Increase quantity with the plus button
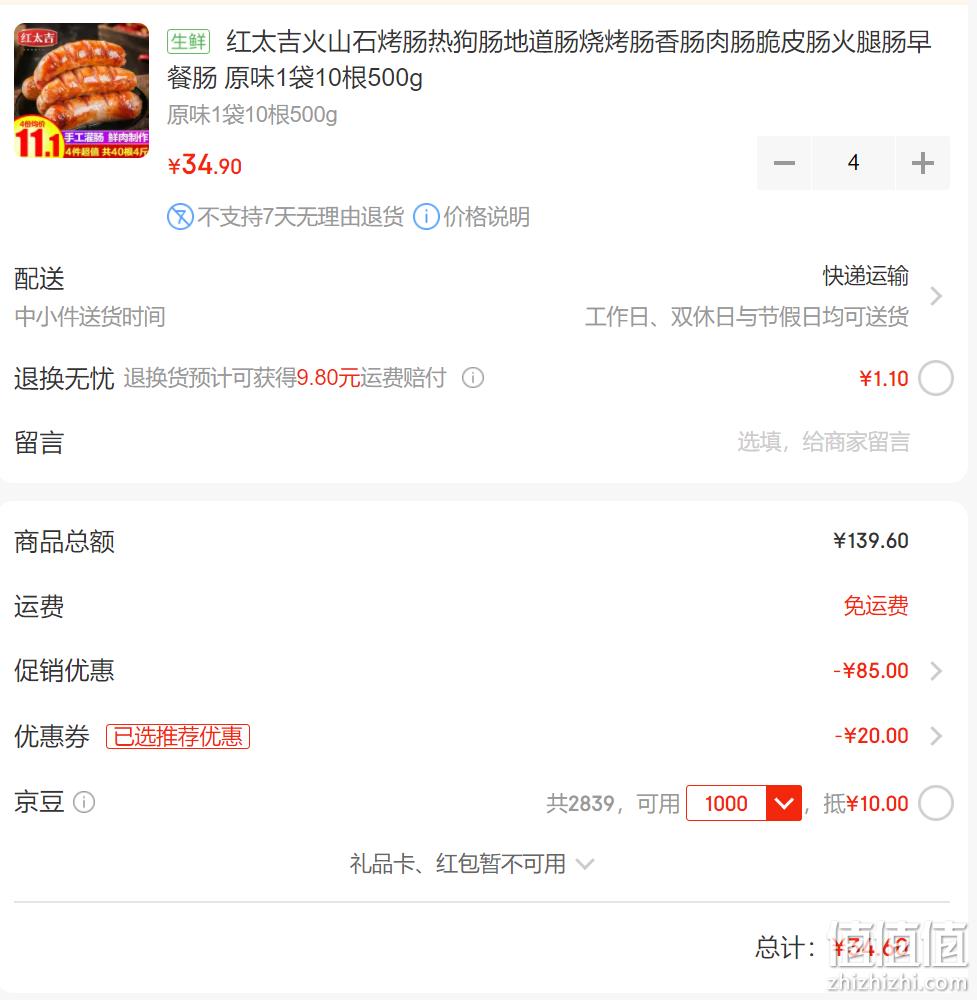The width and height of the screenshot is (977, 1000). pos(923,163)
